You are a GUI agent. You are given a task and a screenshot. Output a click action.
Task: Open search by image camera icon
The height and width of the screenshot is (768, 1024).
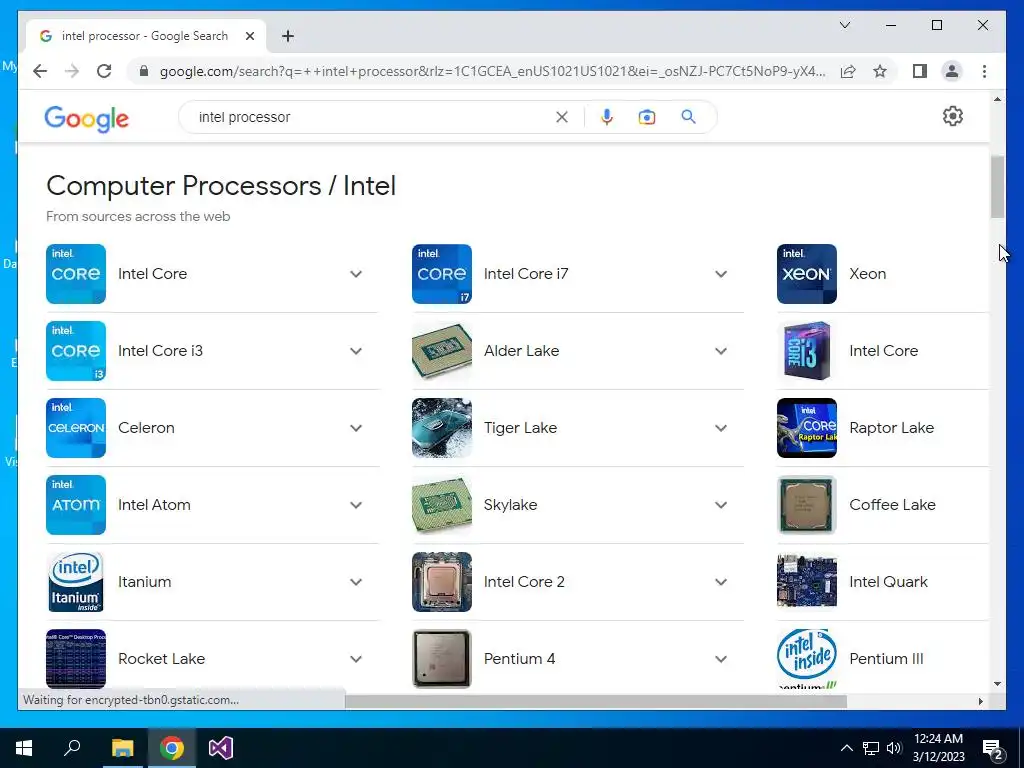[647, 117]
